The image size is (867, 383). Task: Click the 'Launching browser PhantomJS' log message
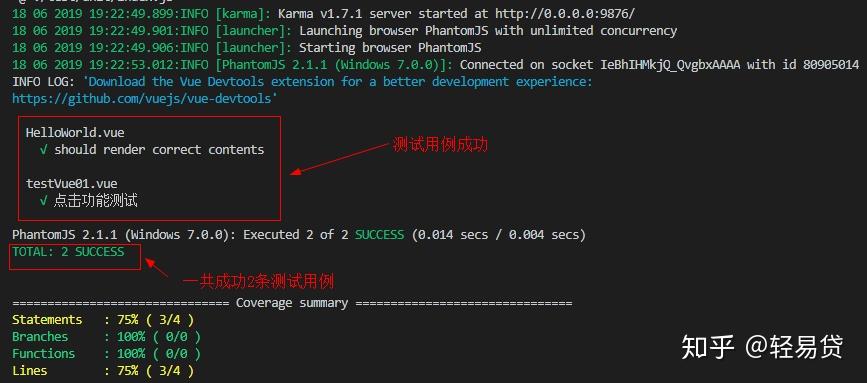coord(488,30)
